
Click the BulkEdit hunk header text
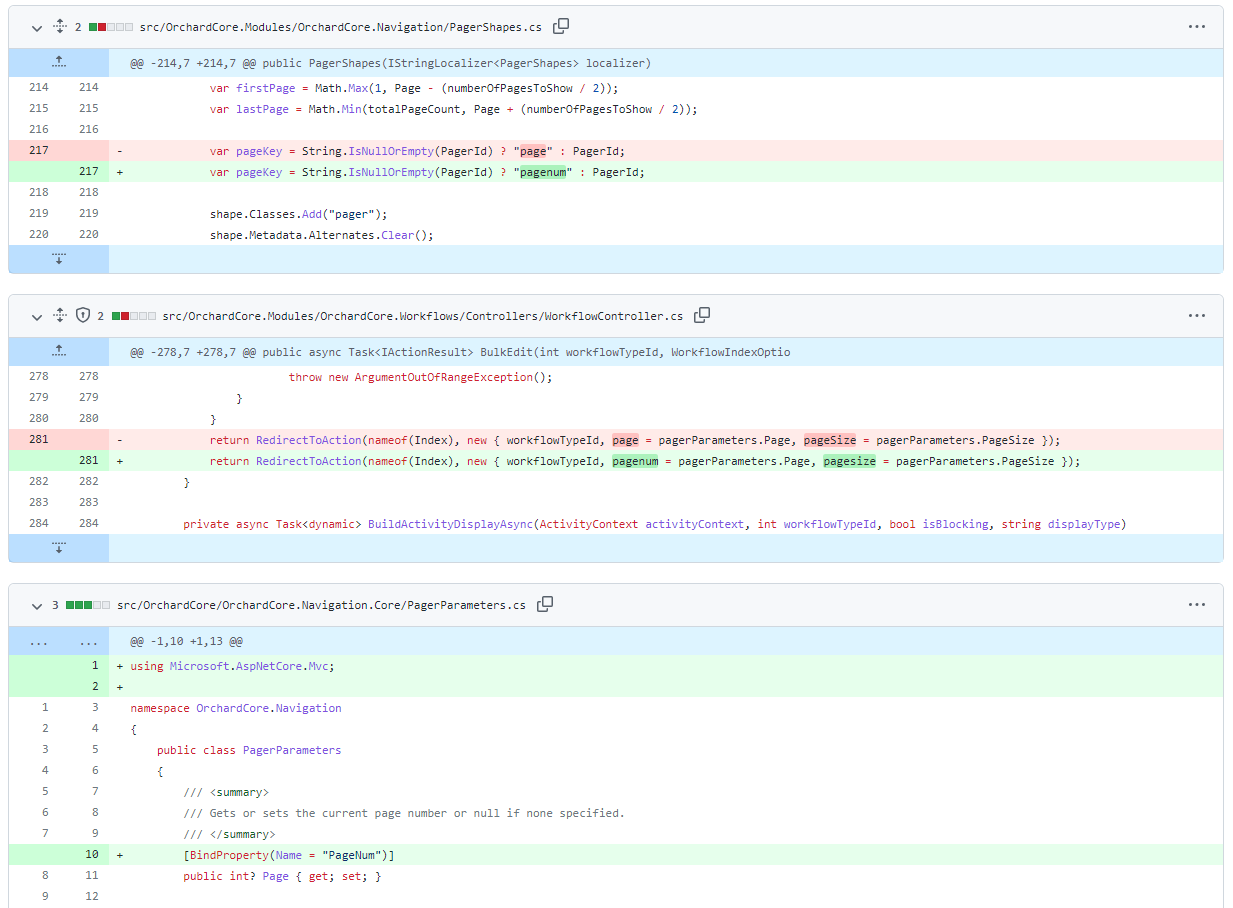(460, 352)
